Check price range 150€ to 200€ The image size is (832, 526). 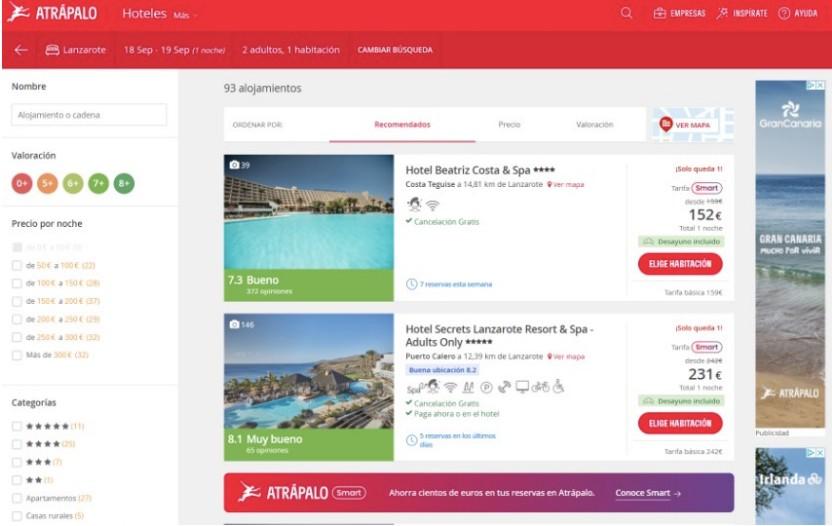pos(17,301)
